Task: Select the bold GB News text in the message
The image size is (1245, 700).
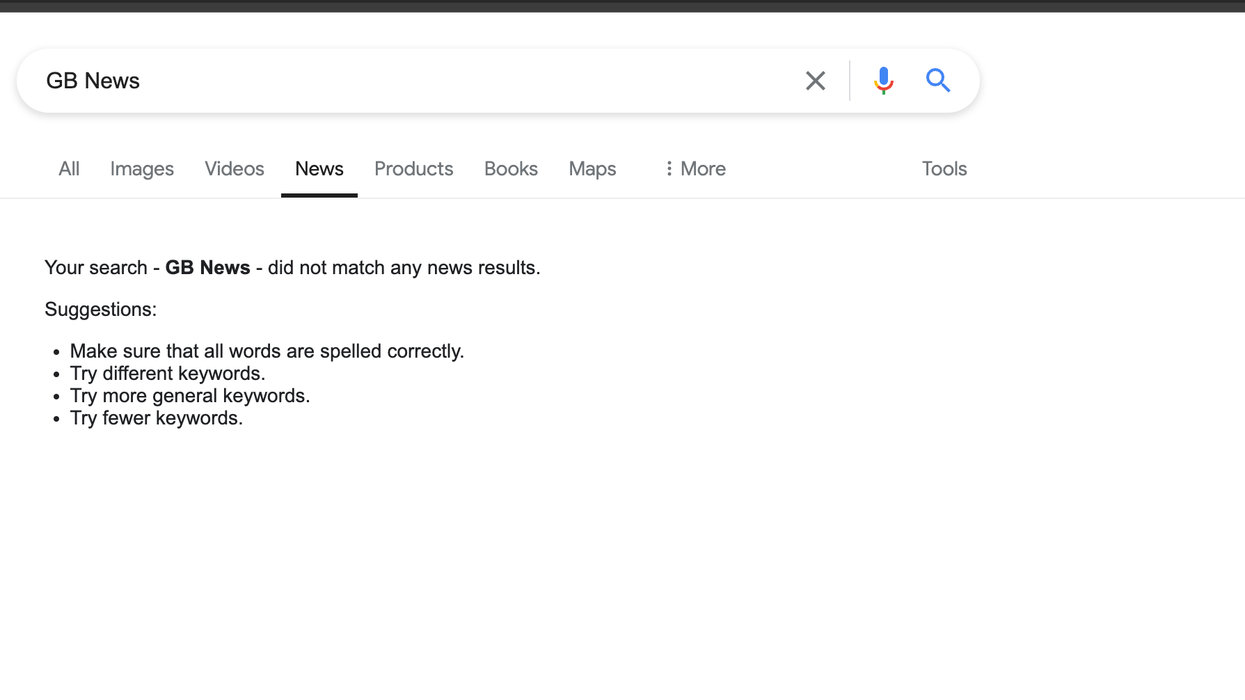Action: pos(207,267)
